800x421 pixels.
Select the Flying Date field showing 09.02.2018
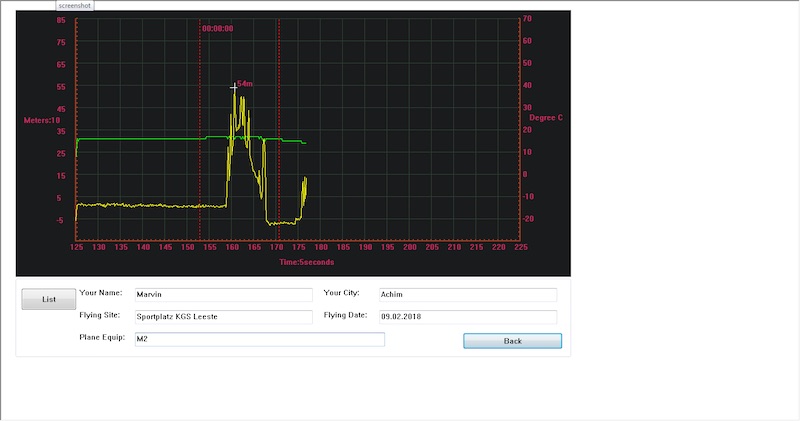[466, 317]
